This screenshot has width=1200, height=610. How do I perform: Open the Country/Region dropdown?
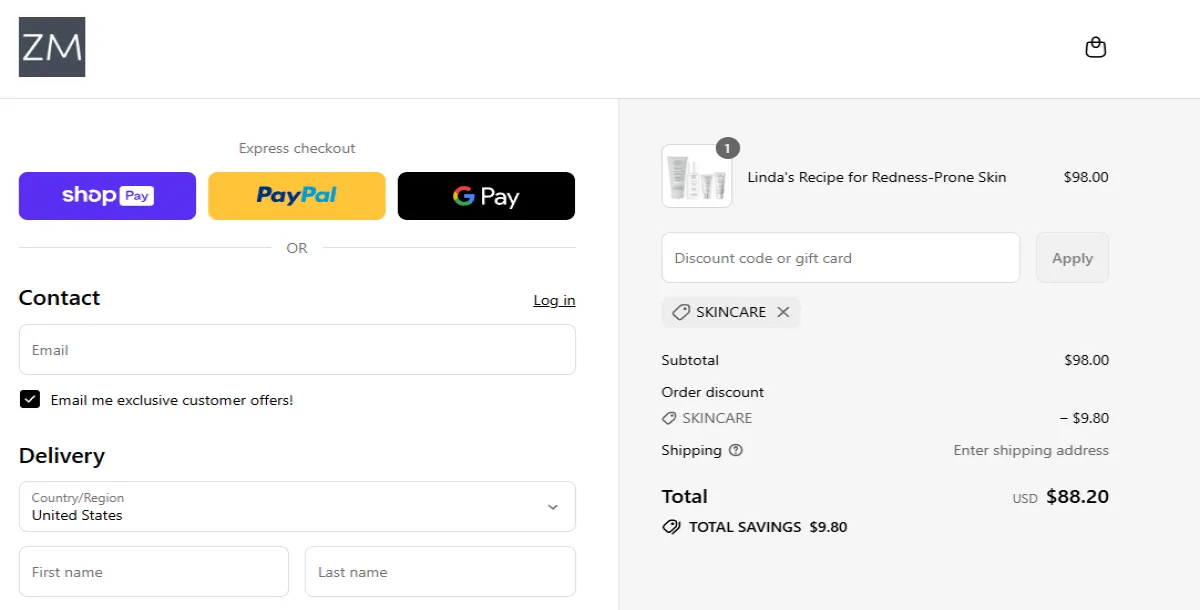[297, 507]
